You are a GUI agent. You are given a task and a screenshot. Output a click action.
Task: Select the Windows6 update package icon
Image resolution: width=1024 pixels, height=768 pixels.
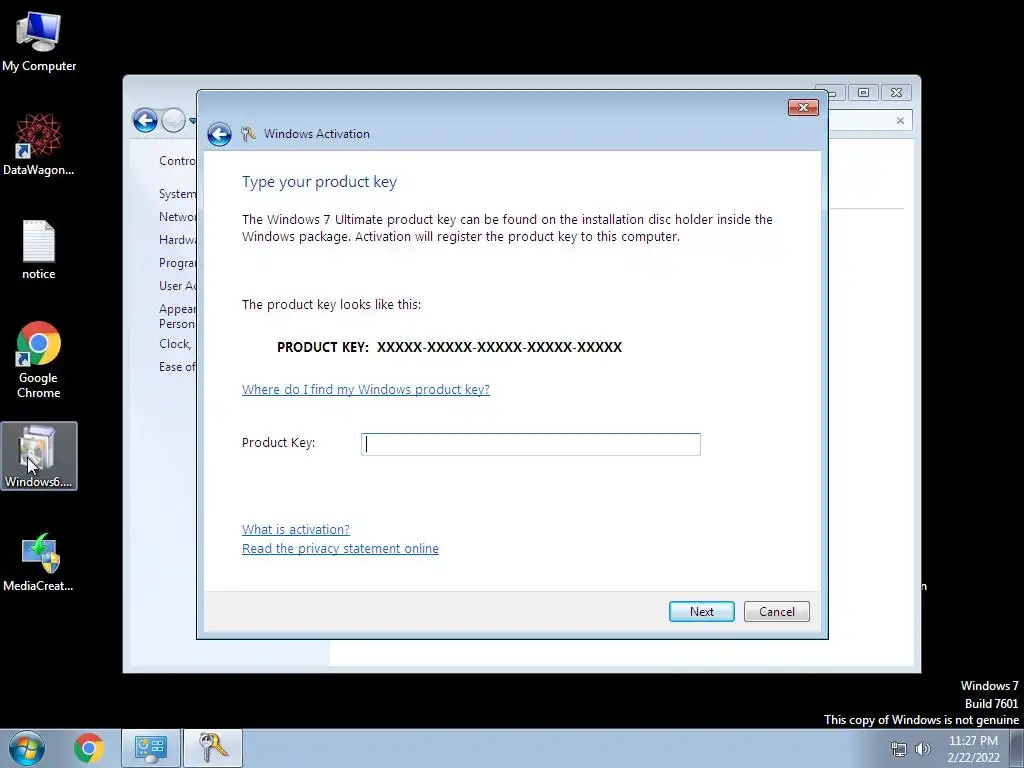point(39,456)
